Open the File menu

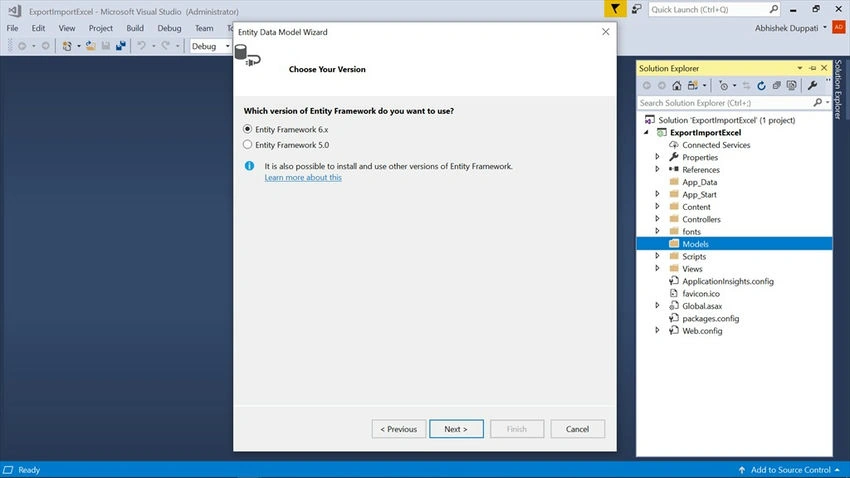12,28
